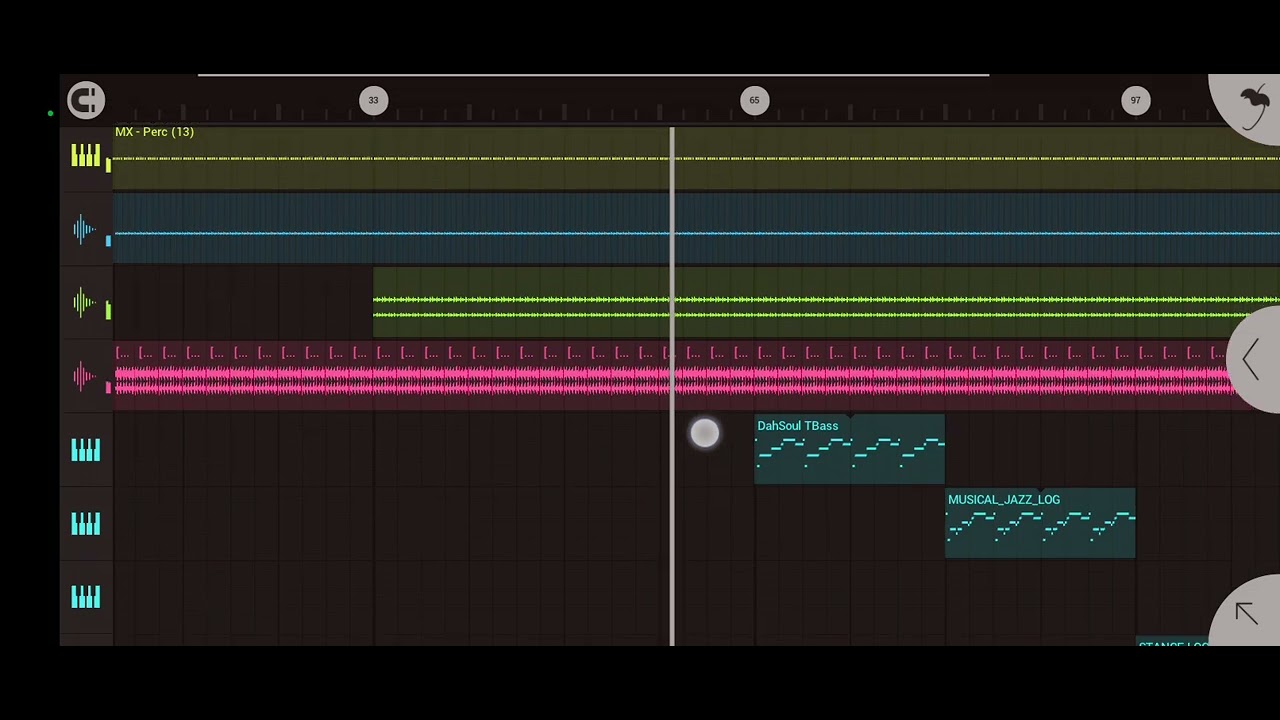Select the pink audio waveform track icon

pos(85,376)
